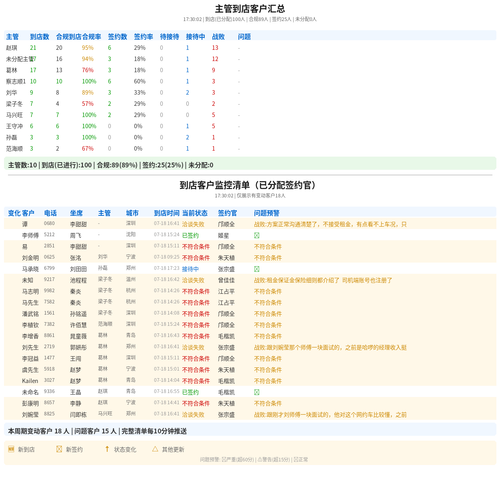The height and width of the screenshot is (482, 500).
Task: Click customer name 刘金明
Action: (x=30, y=258)
